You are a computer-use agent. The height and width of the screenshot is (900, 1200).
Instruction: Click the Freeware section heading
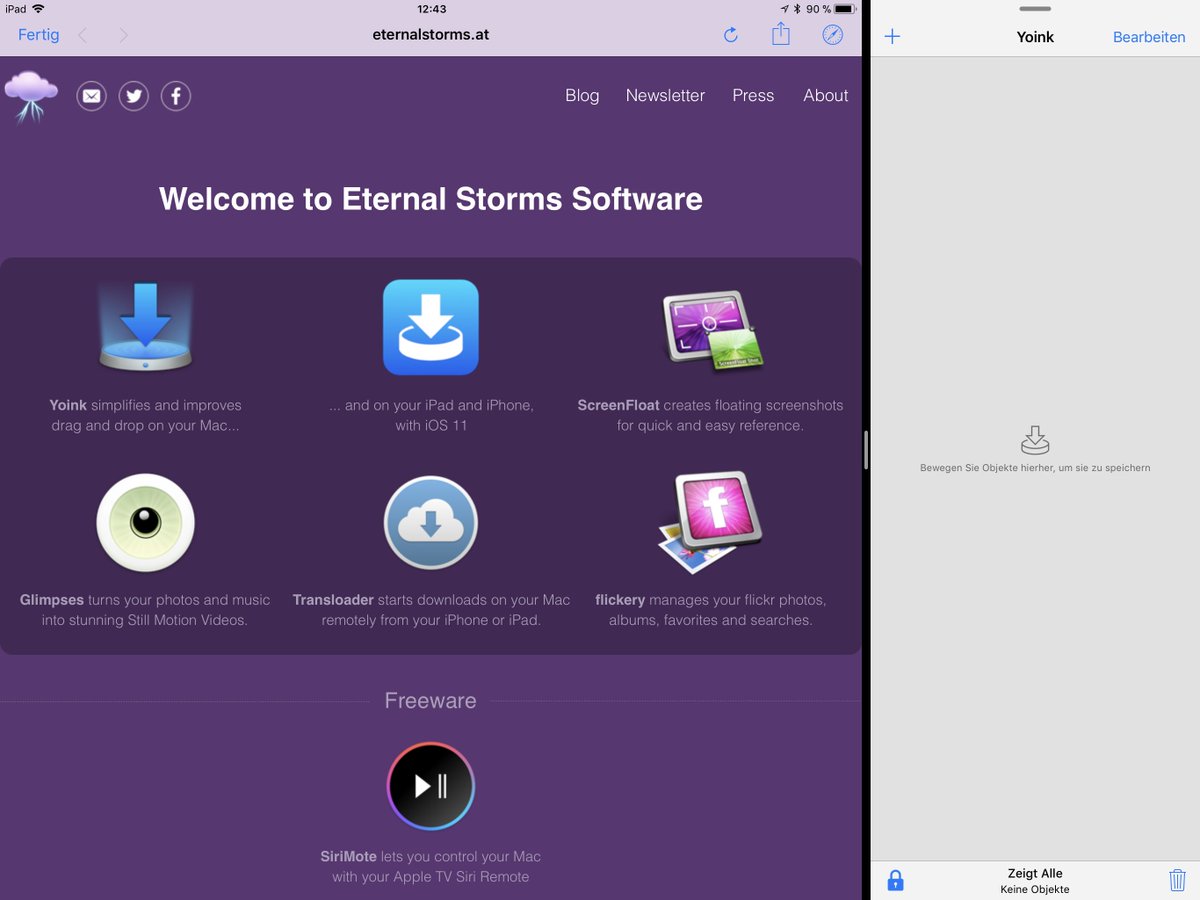[x=431, y=701]
